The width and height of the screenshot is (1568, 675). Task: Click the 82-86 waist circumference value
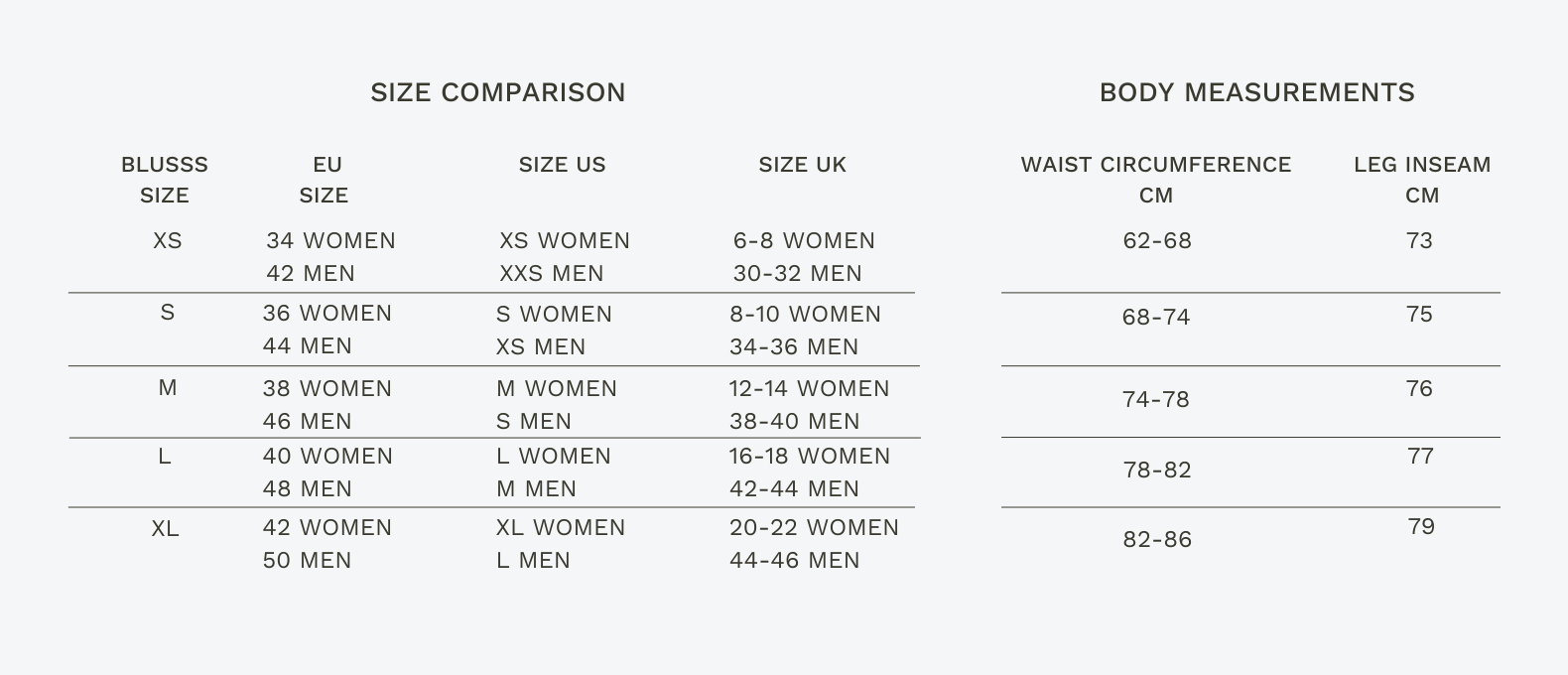1157,540
